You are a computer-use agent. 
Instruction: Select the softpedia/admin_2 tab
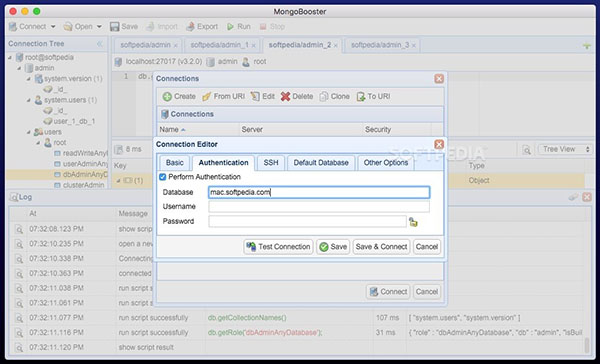300,45
